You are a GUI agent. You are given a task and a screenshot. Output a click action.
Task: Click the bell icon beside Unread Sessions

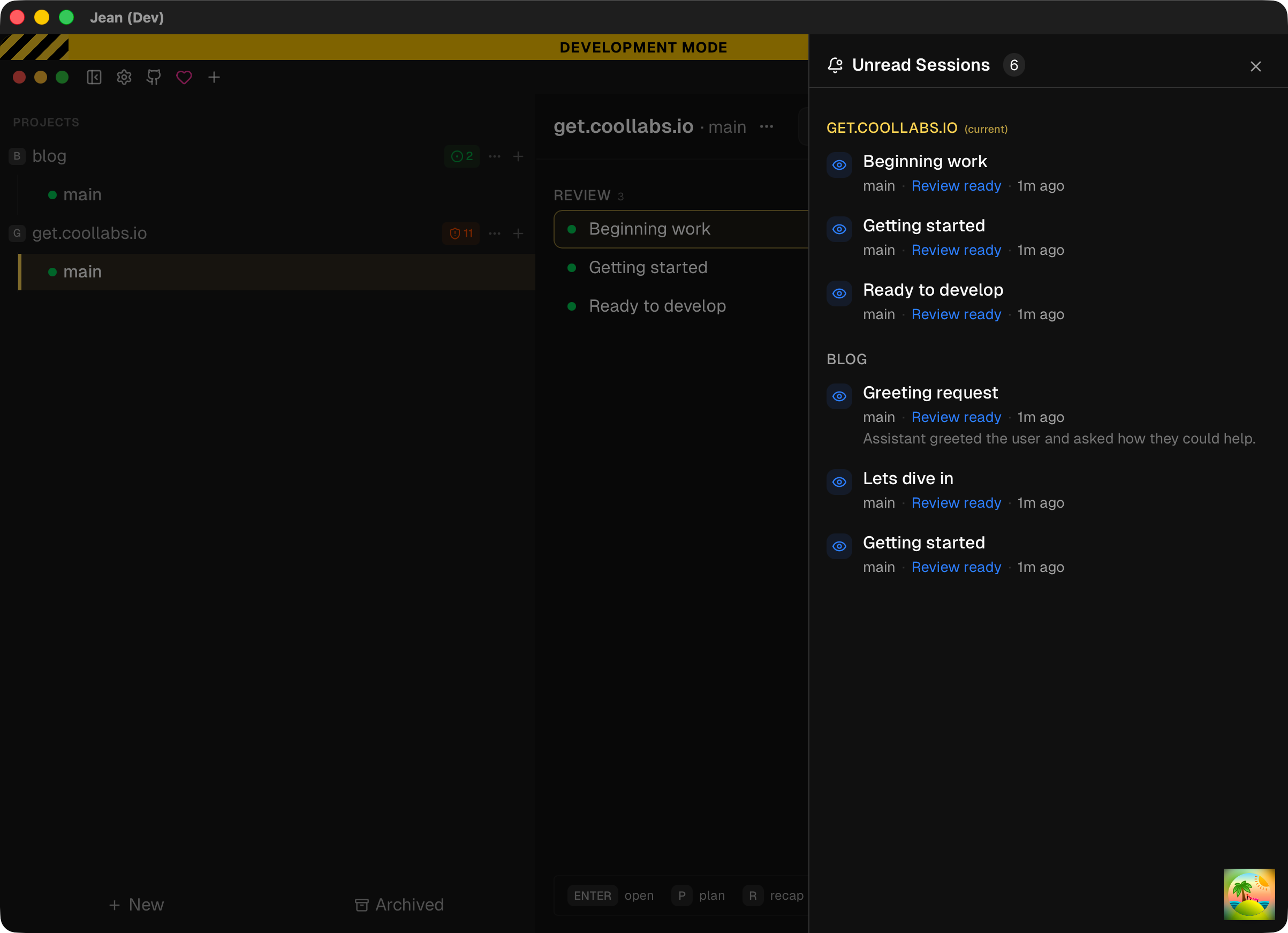(x=835, y=65)
